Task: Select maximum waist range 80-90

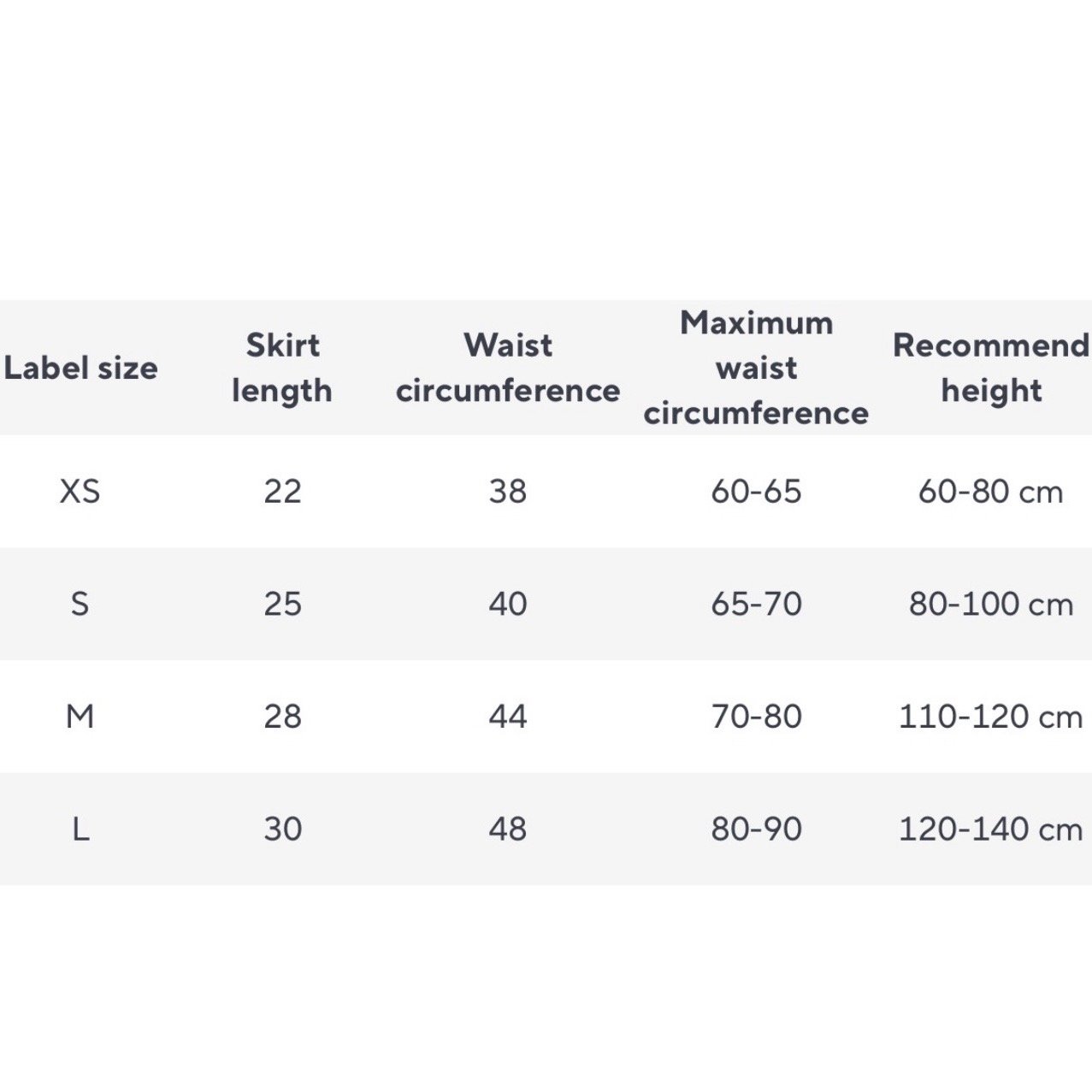Action: (x=756, y=829)
